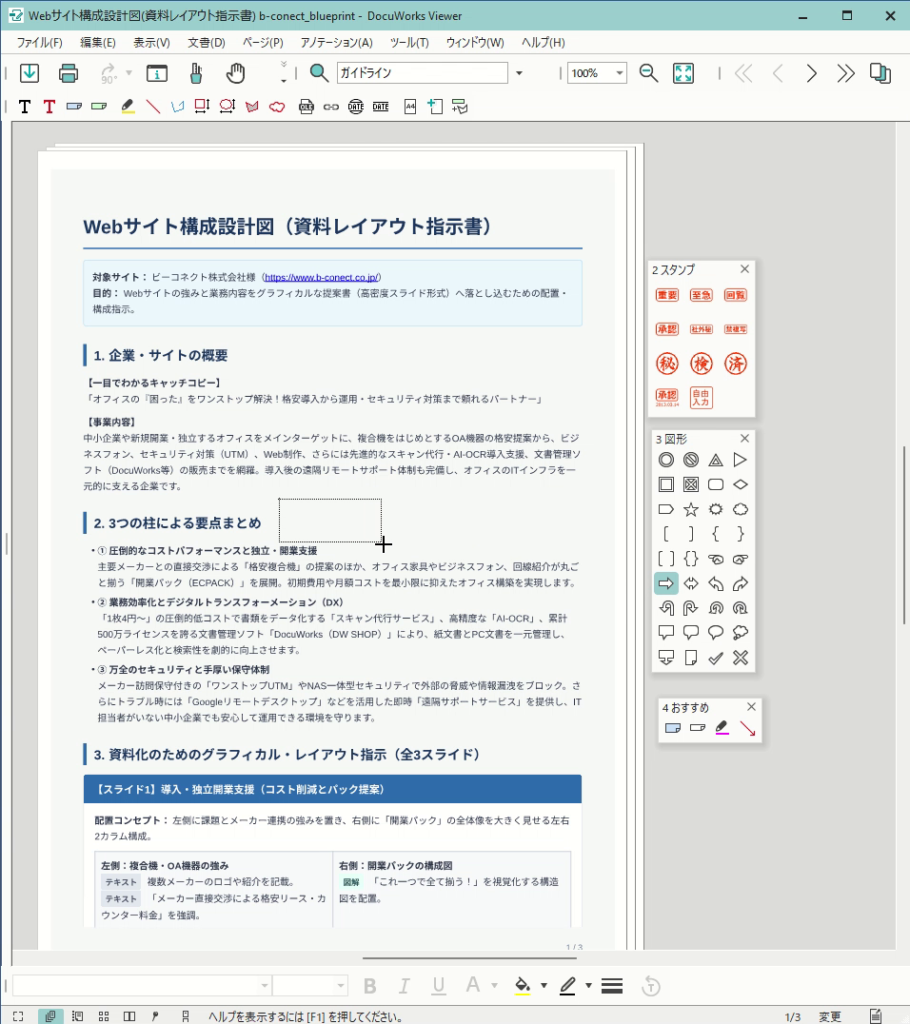Viewport: 910px width, 1024px height.
Task: Click the magnifier search icon
Action: (319, 73)
